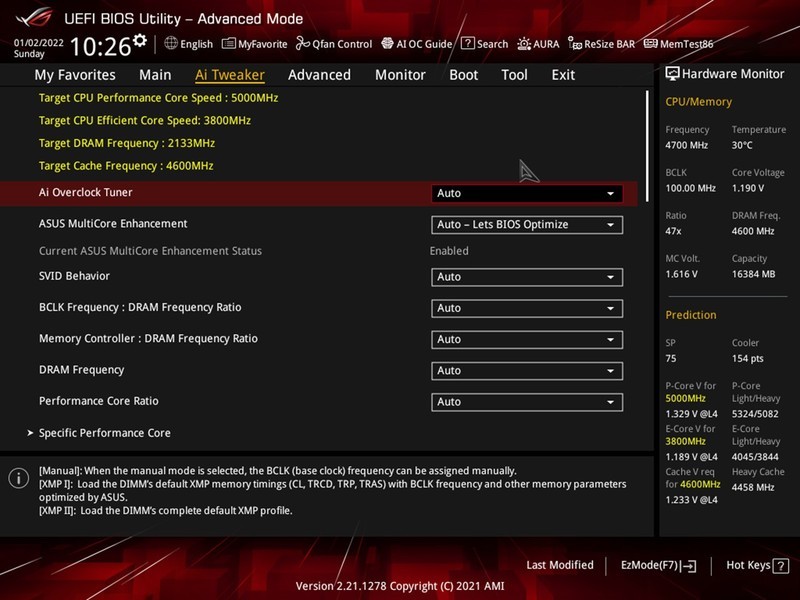
Task: Click the 16384 MB capacity value
Action: [754, 274]
